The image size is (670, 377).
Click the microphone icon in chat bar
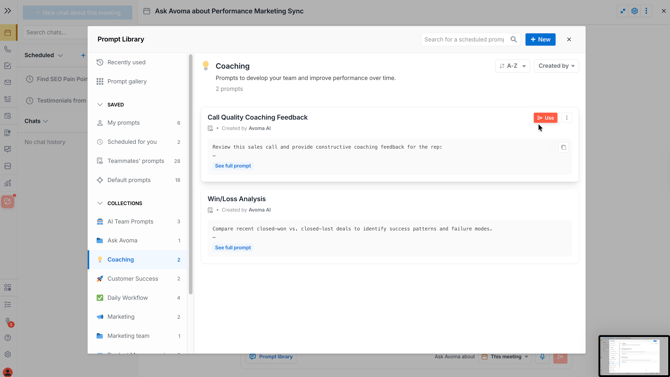[x=542, y=356]
